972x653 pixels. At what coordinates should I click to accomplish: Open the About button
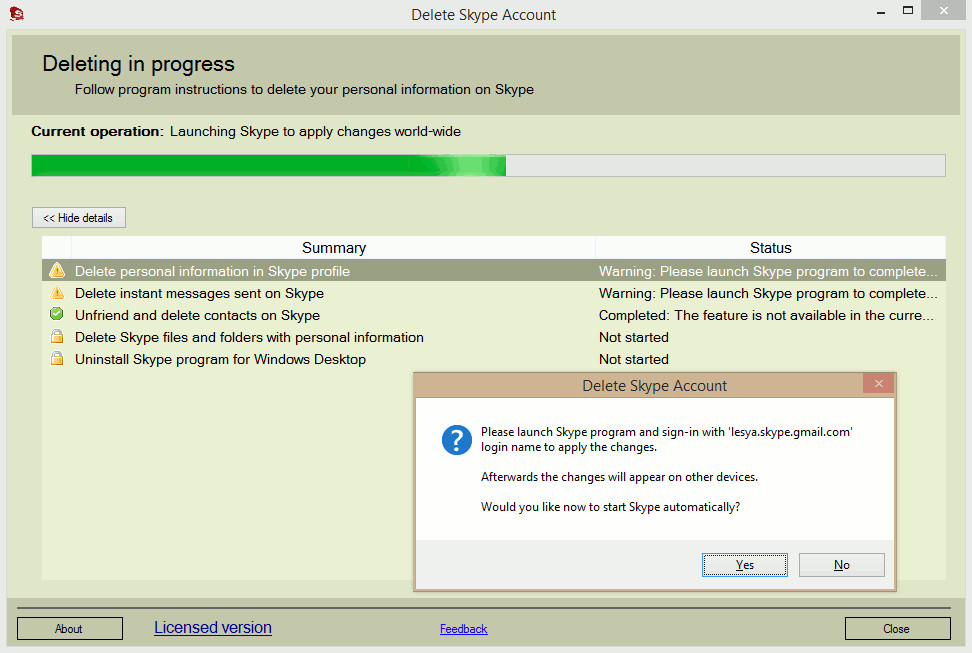[69, 628]
